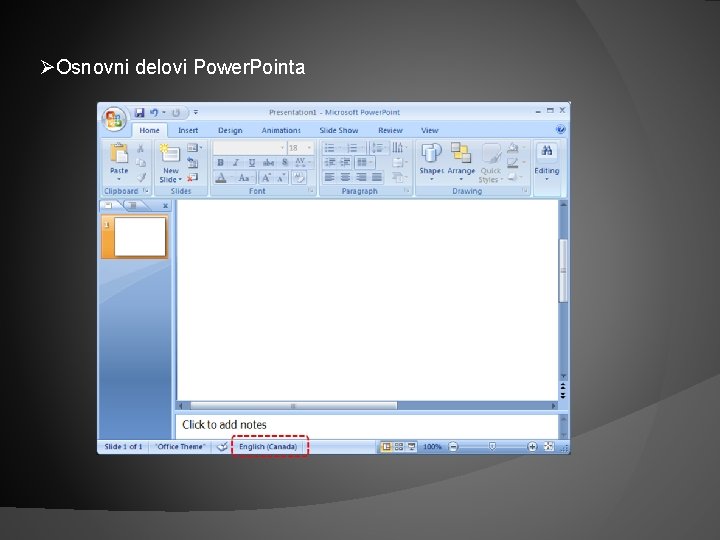Open the Animations ribbon tab
The height and width of the screenshot is (540, 720).
(x=281, y=130)
